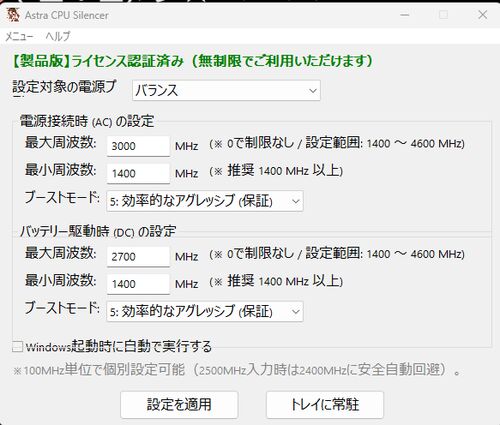Click the トレイに常駐 button
This screenshot has height=425, width=500.
coord(325,405)
